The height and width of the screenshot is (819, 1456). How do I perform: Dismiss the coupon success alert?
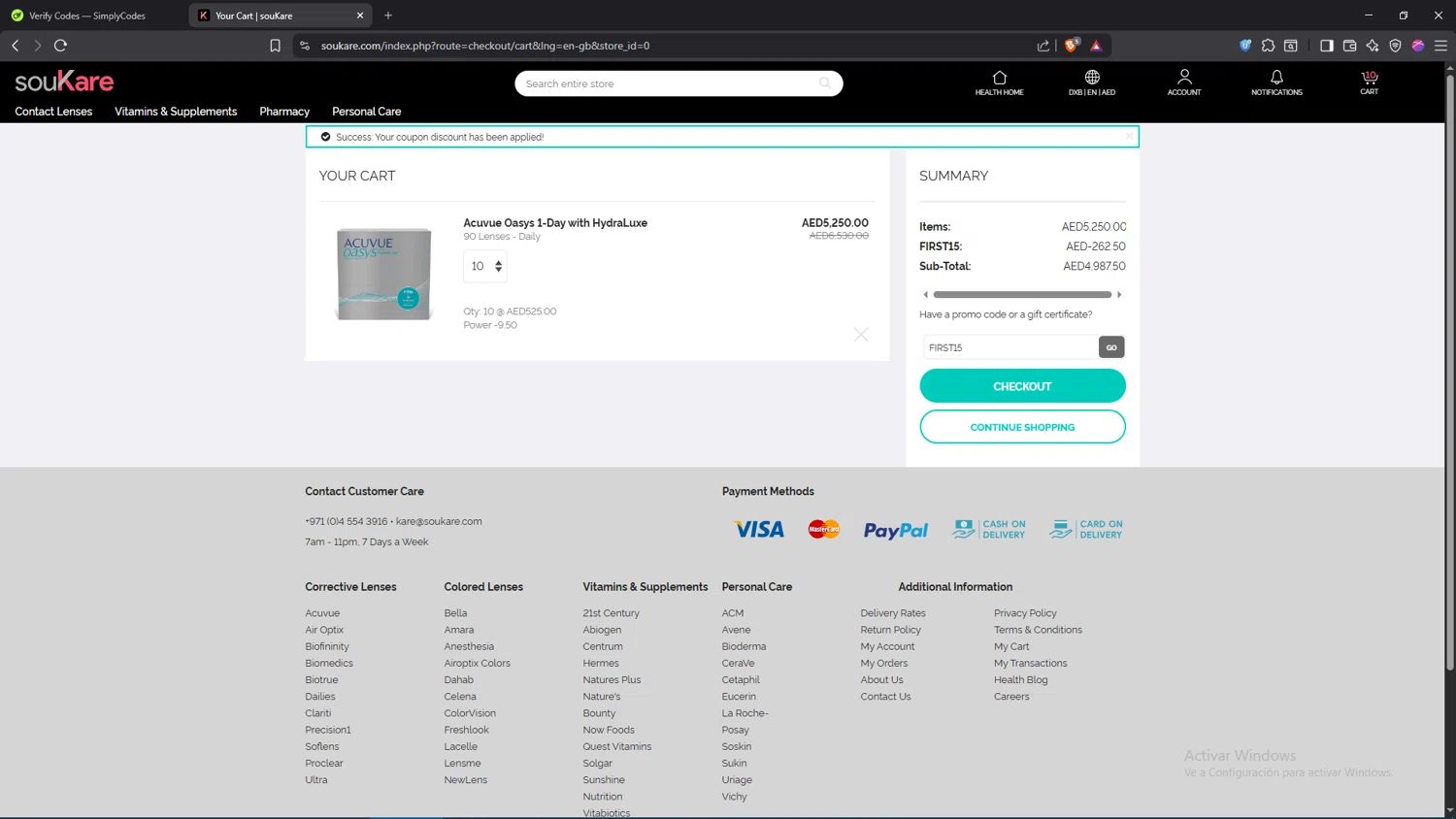[1129, 137]
